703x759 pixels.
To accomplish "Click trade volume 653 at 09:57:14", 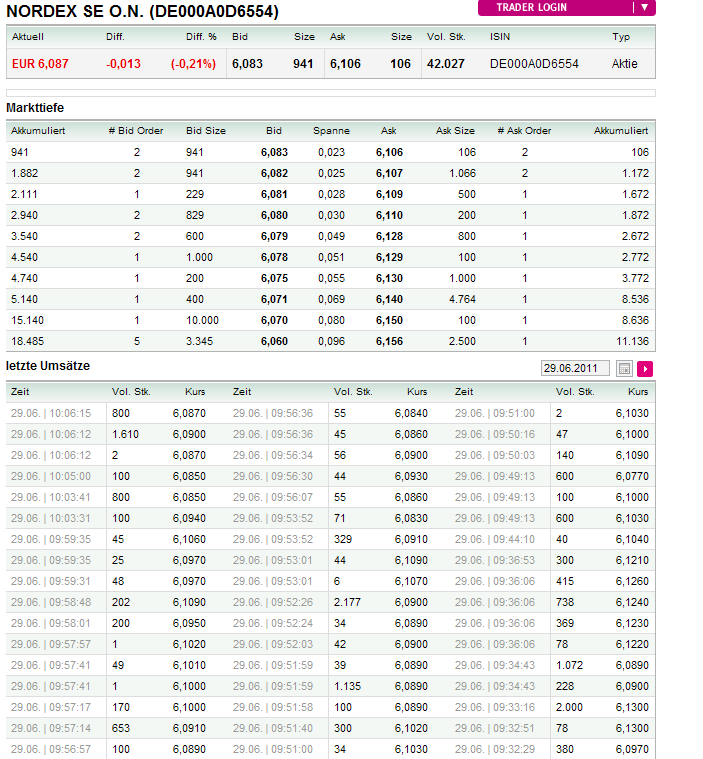I will point(121,728).
